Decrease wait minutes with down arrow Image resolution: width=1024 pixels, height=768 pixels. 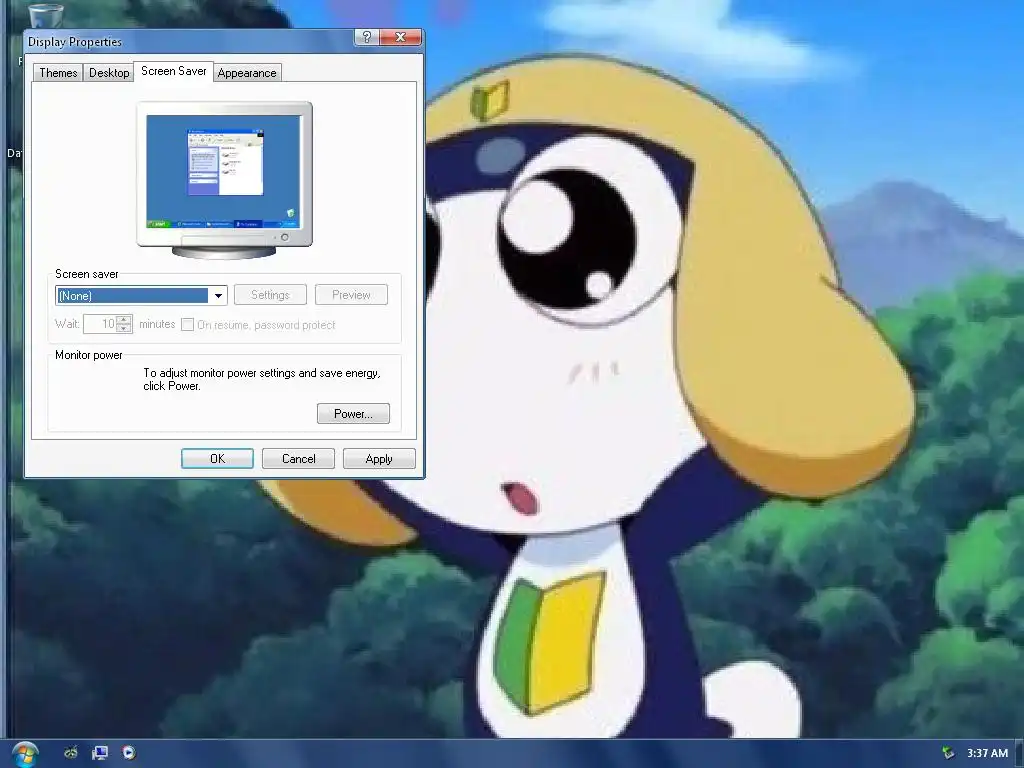click(x=124, y=328)
